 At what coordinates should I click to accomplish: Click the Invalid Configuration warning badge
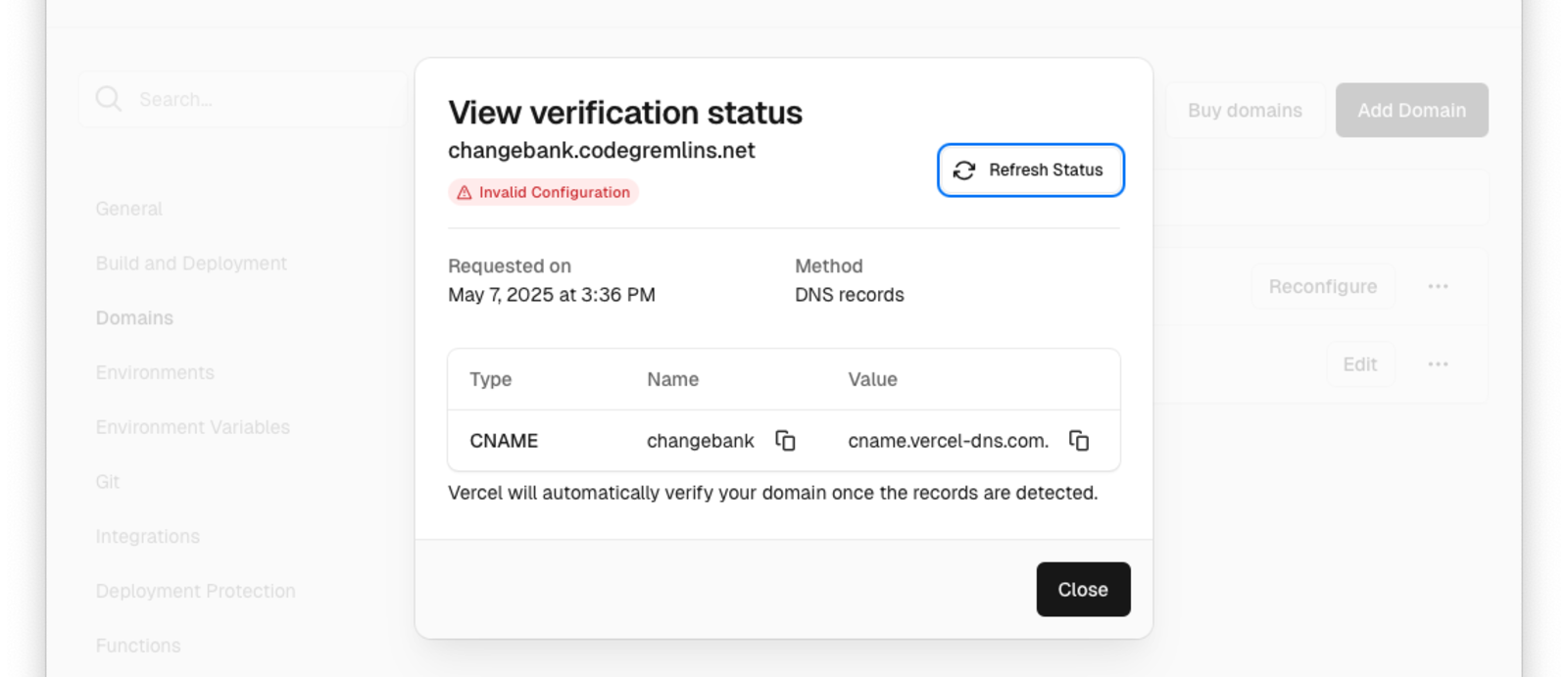click(x=544, y=192)
